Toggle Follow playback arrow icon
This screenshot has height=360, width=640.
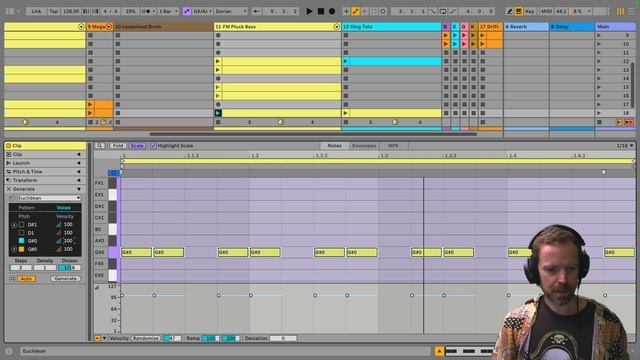point(256,11)
